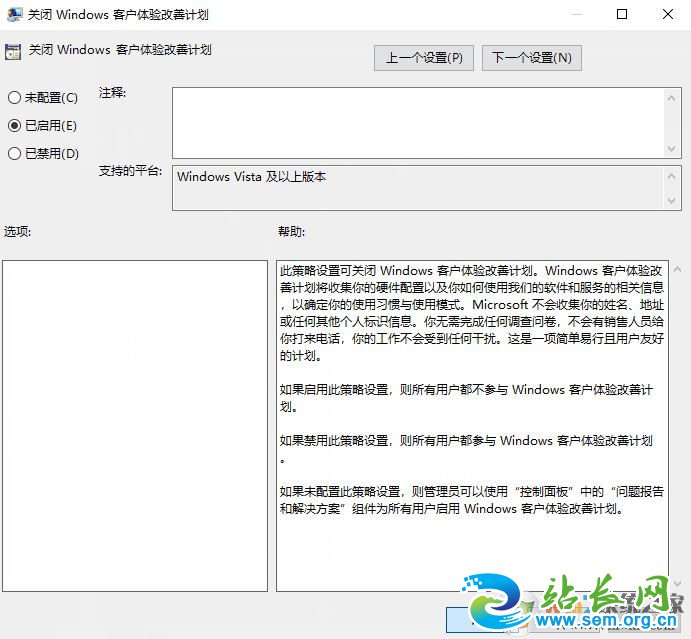Click the title bar application icon

[x=14, y=14]
